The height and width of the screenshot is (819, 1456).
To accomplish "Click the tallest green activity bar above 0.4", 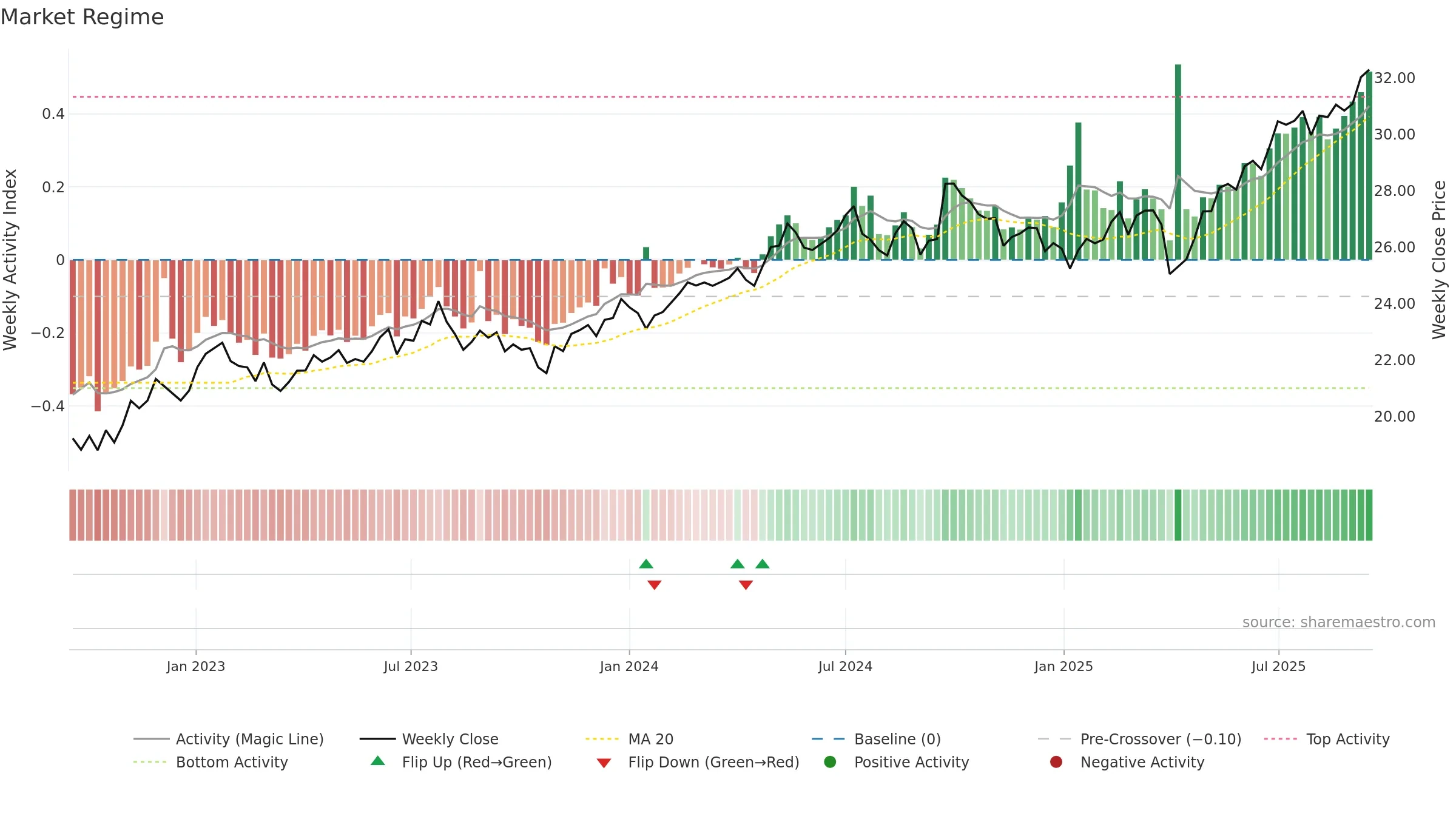I will (x=1178, y=162).
